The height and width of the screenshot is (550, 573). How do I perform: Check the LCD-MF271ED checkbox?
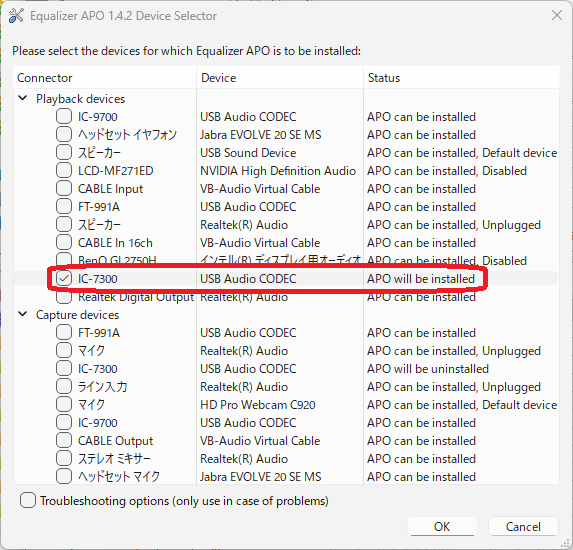coord(64,171)
